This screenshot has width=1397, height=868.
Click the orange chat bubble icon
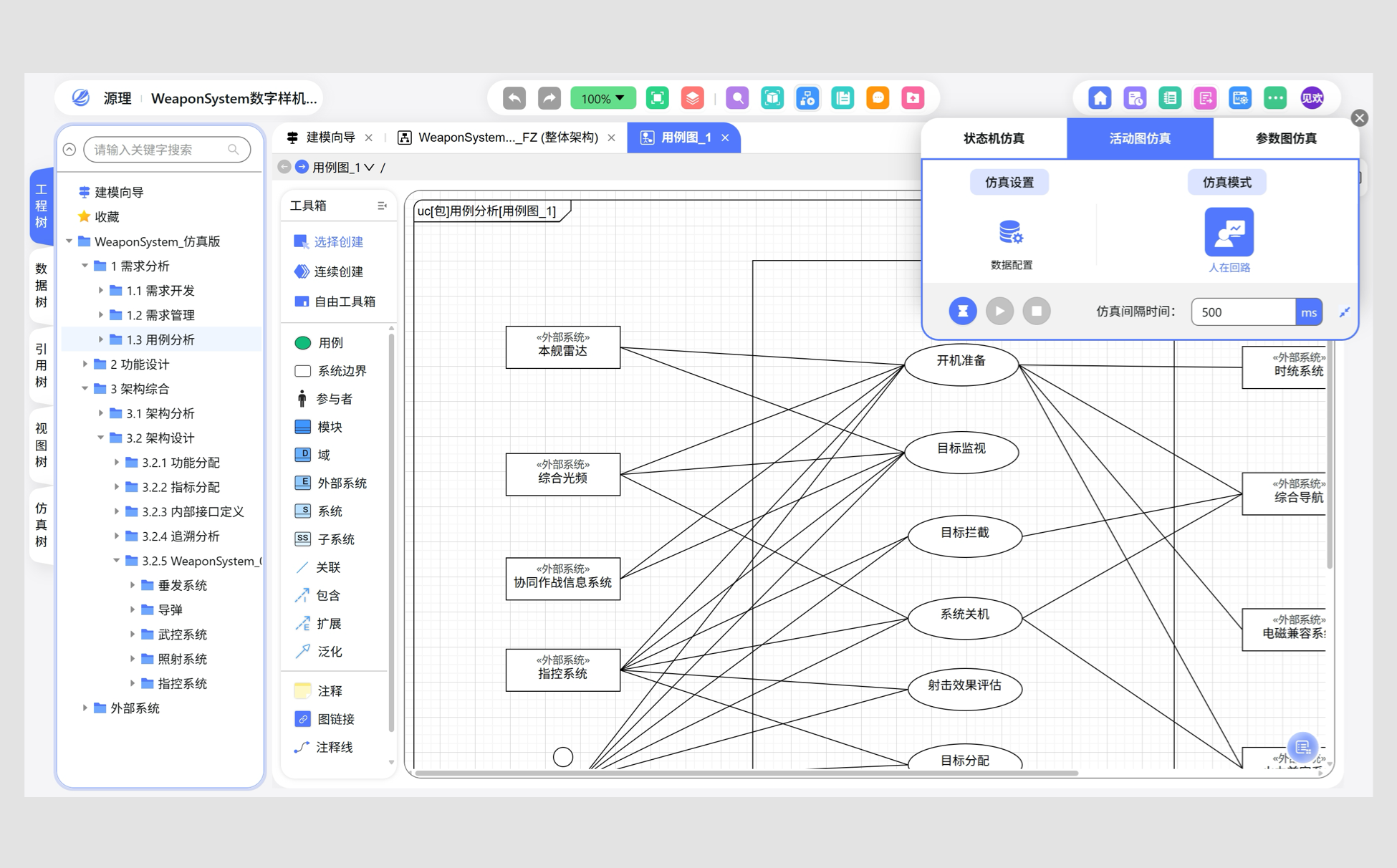(878, 98)
